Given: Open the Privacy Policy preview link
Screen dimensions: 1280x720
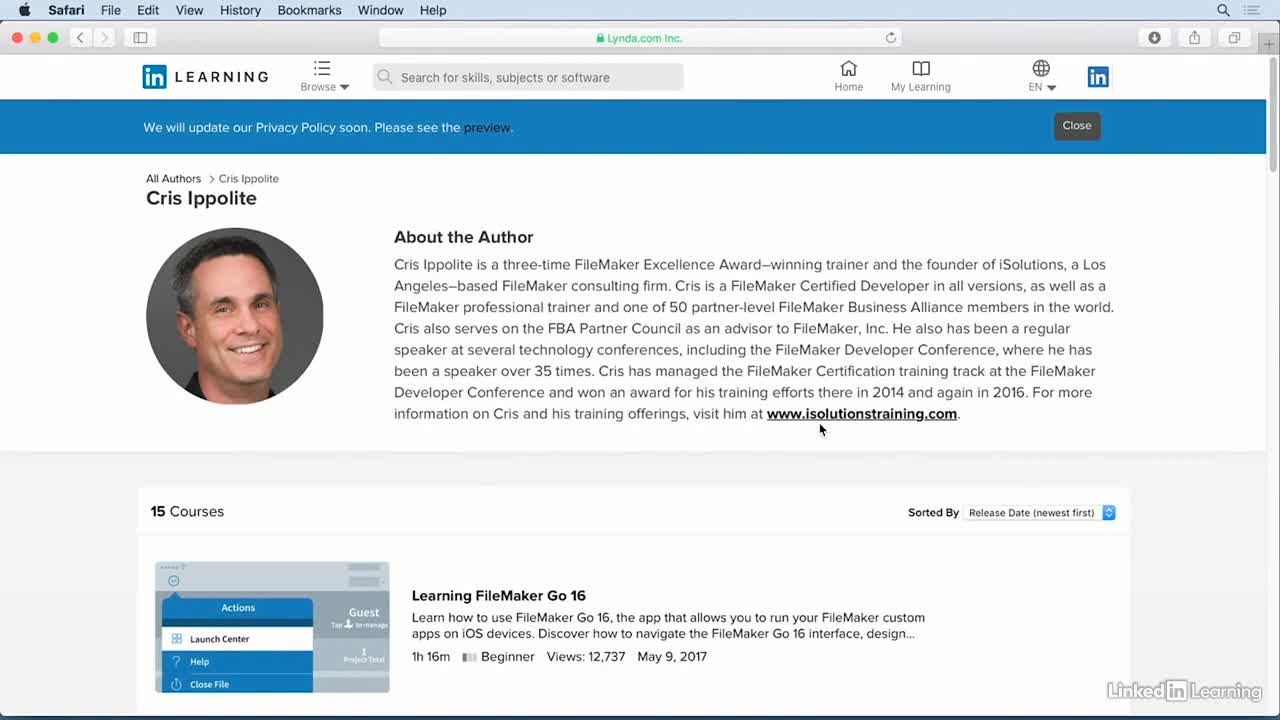Looking at the screenshot, I should [487, 128].
